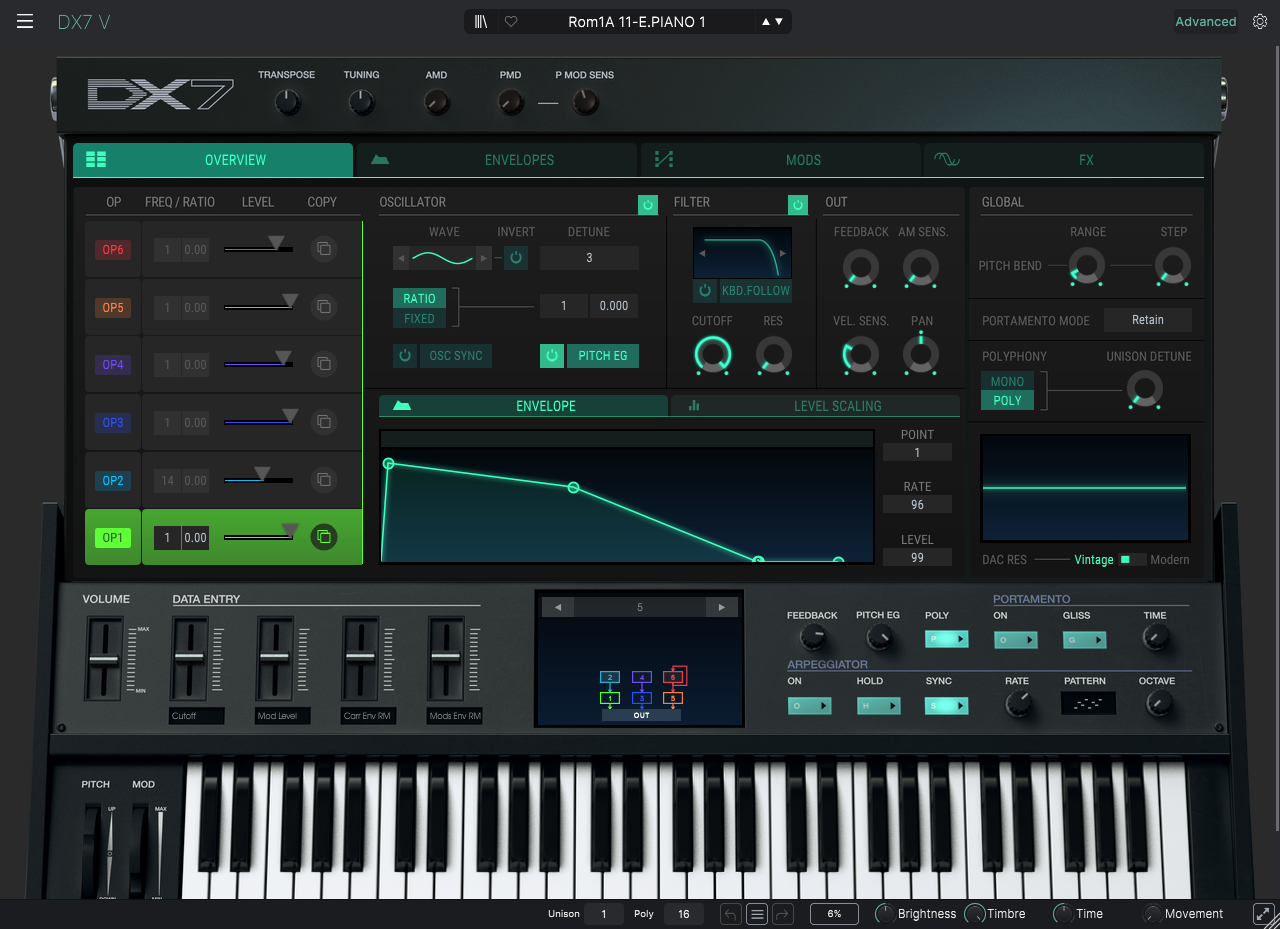Click the right arrow to change algorithm
The height and width of the screenshot is (929, 1280).
coord(721,606)
